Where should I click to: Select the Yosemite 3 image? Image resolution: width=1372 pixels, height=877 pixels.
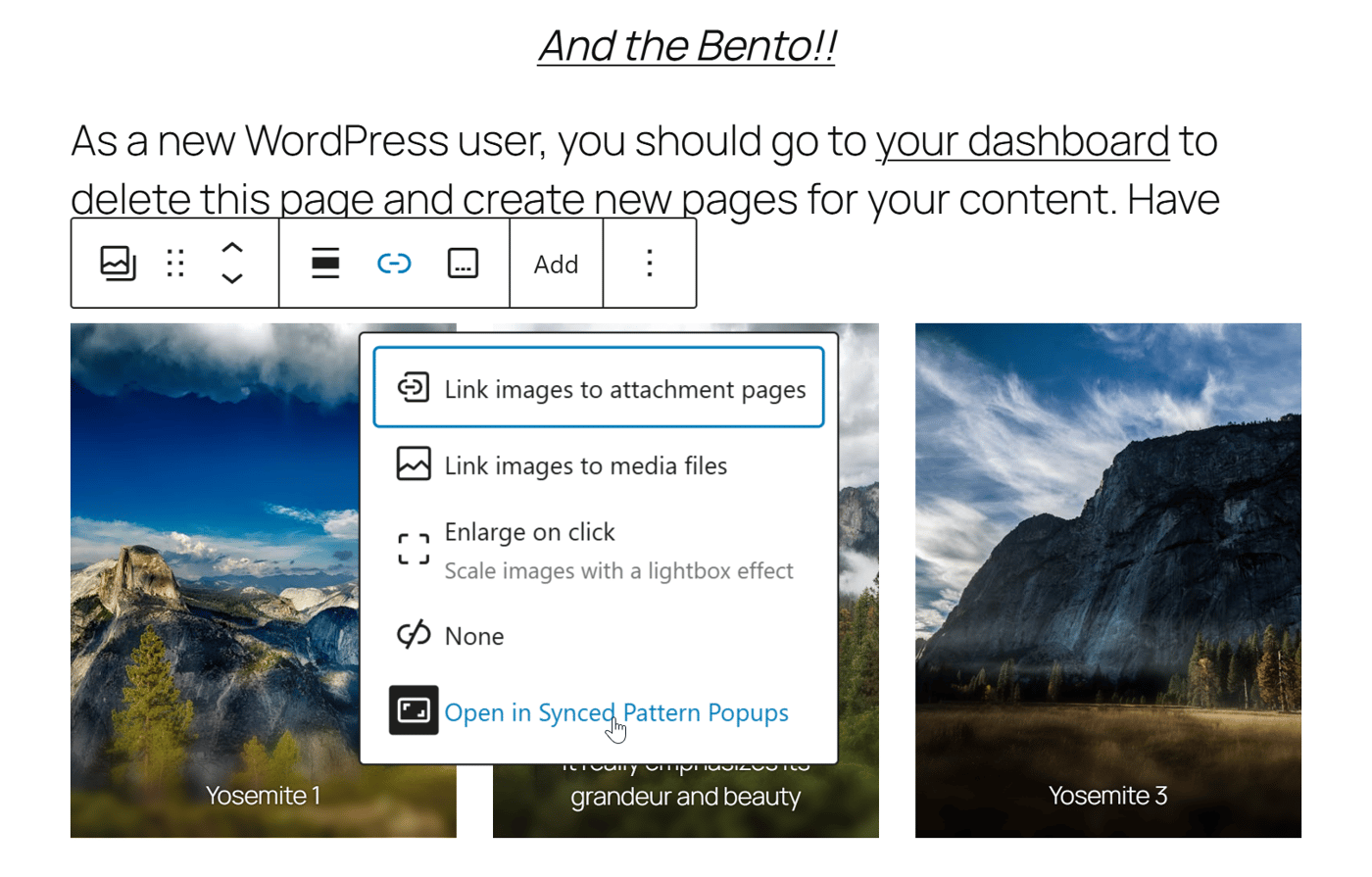1108,580
